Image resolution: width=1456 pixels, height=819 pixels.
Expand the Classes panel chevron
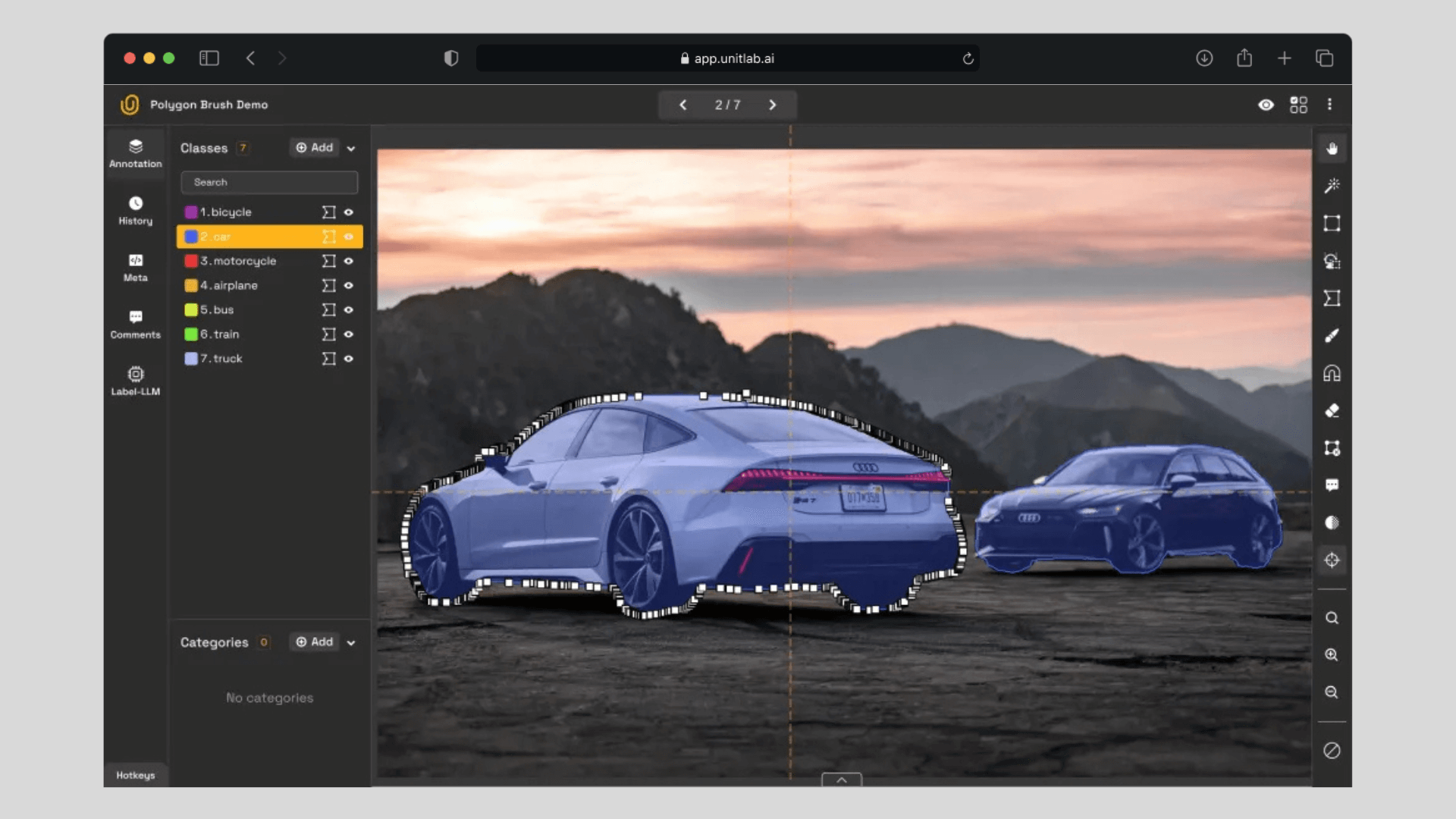(x=351, y=149)
